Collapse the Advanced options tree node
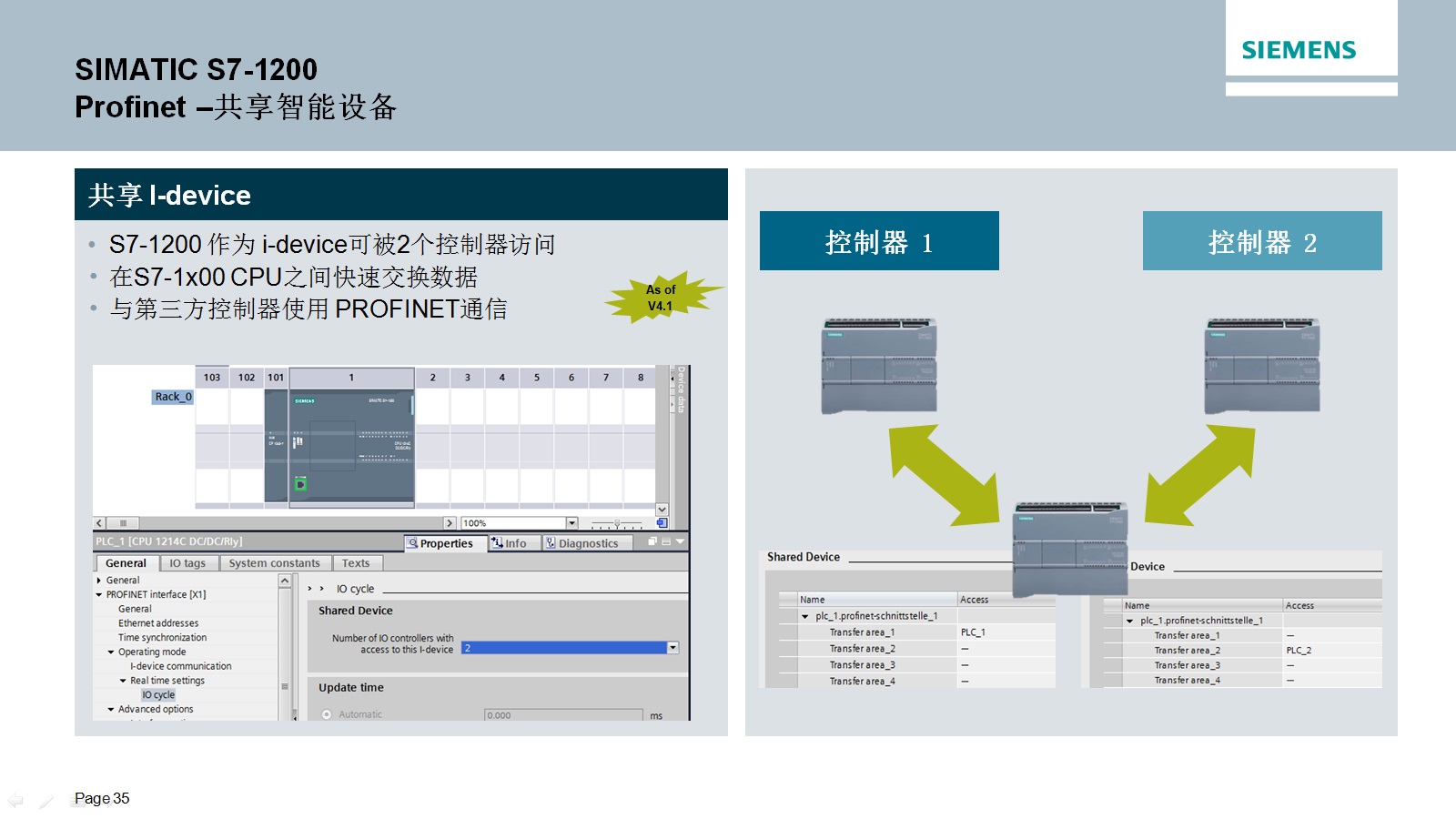This screenshot has height=819, width=1456. [x=111, y=710]
